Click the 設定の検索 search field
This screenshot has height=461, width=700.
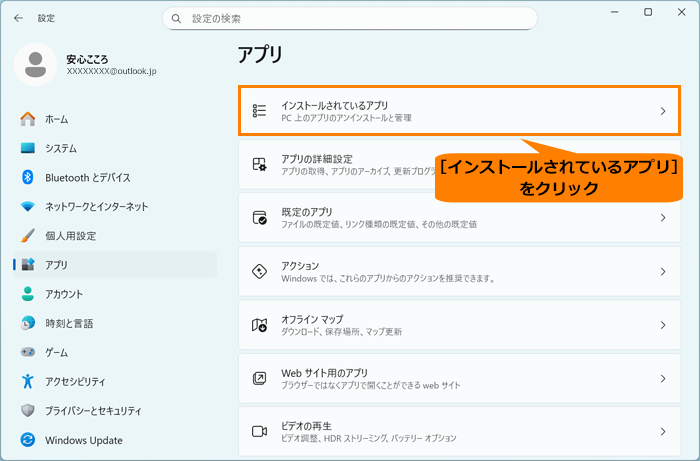[350, 19]
